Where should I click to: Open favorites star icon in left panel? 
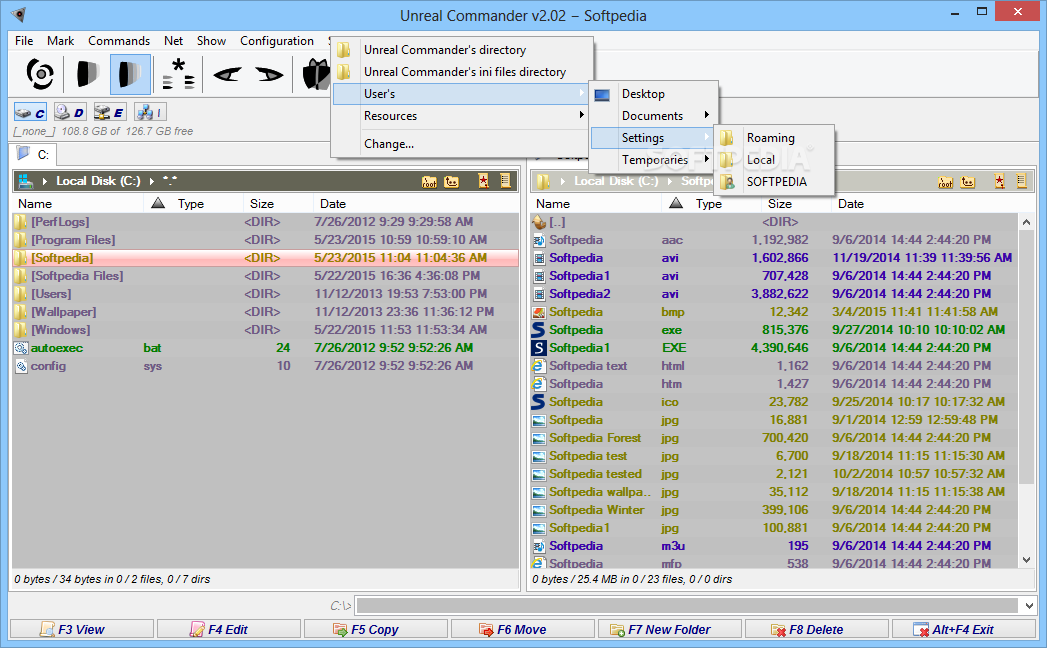483,180
